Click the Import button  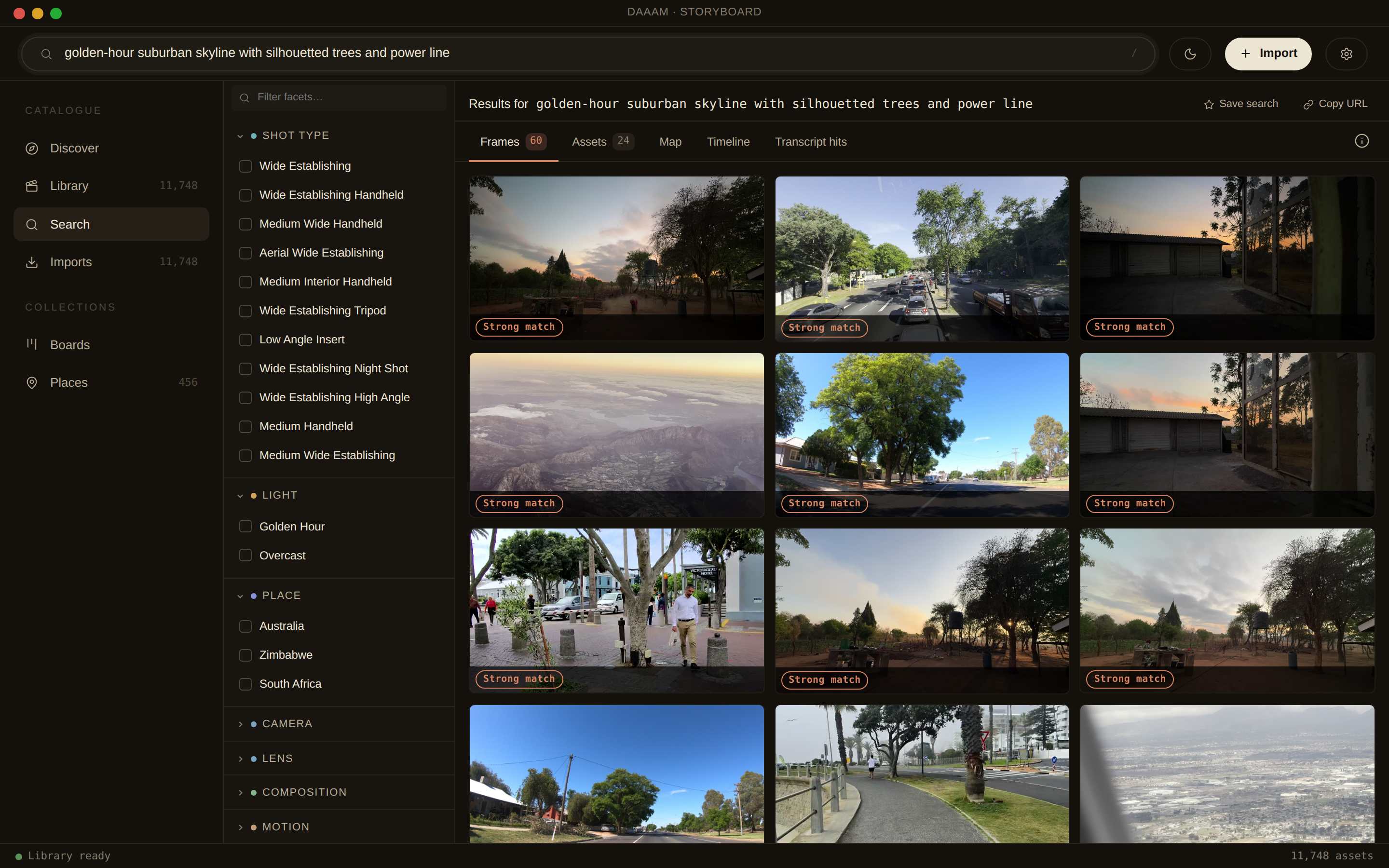pos(1267,54)
